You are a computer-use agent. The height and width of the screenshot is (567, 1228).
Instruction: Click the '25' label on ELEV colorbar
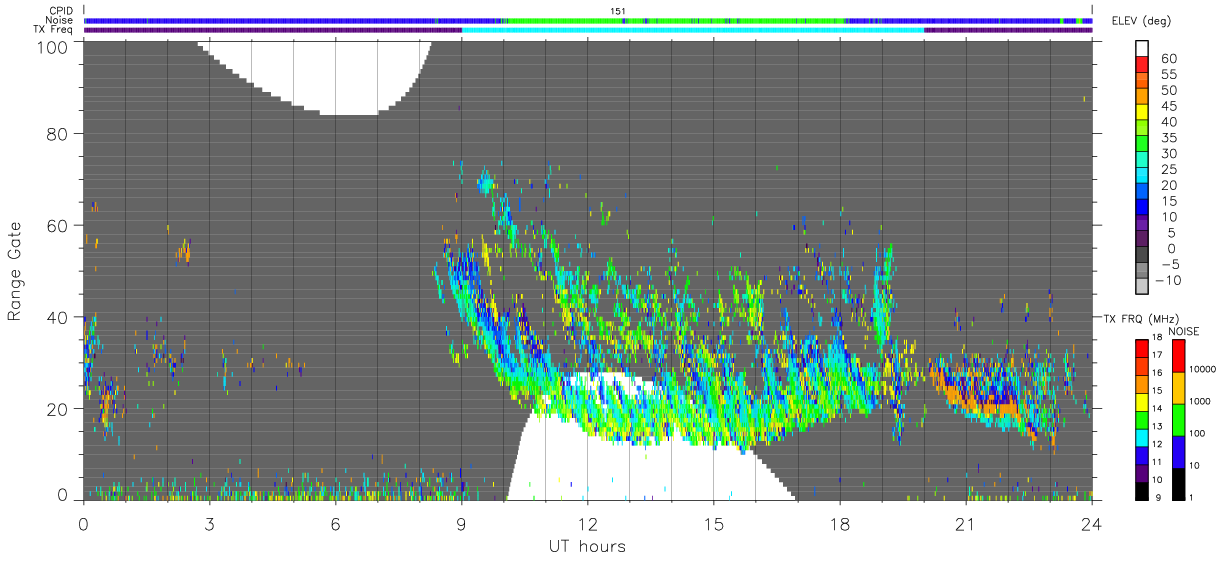pos(1168,170)
